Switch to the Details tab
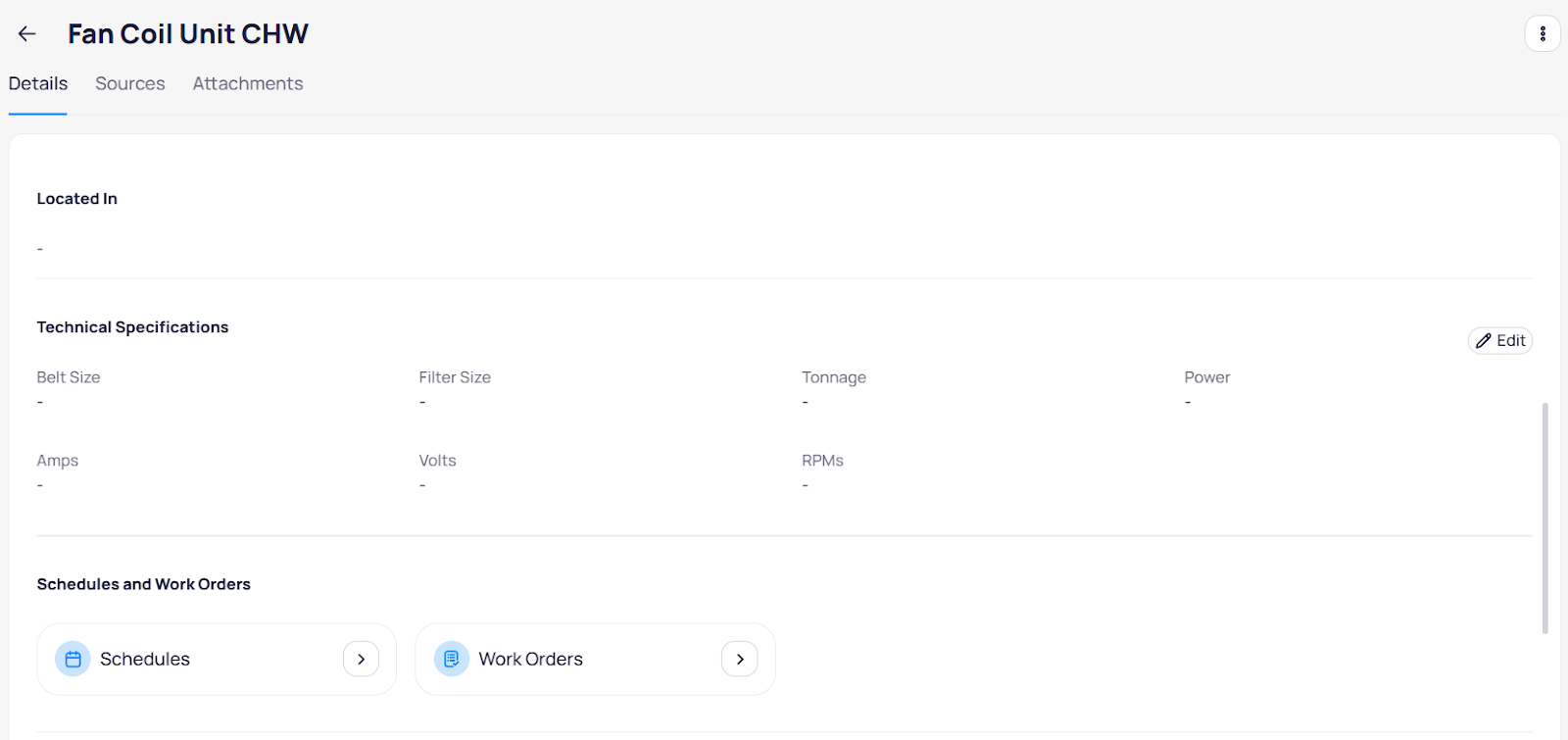The width and height of the screenshot is (1568, 740). coord(38,84)
